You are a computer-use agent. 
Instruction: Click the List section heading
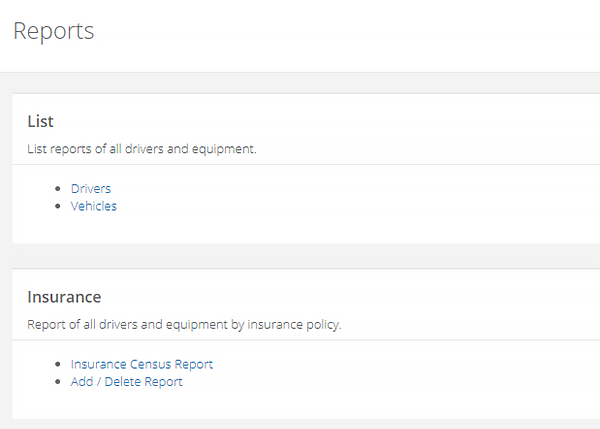[x=40, y=122]
